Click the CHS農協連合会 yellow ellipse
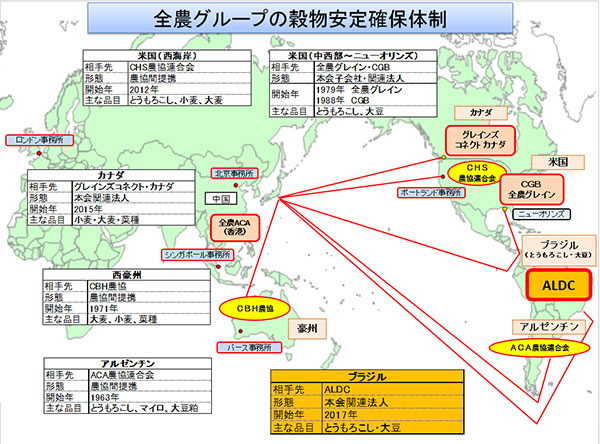This screenshot has height=444, width=600. click(477, 173)
